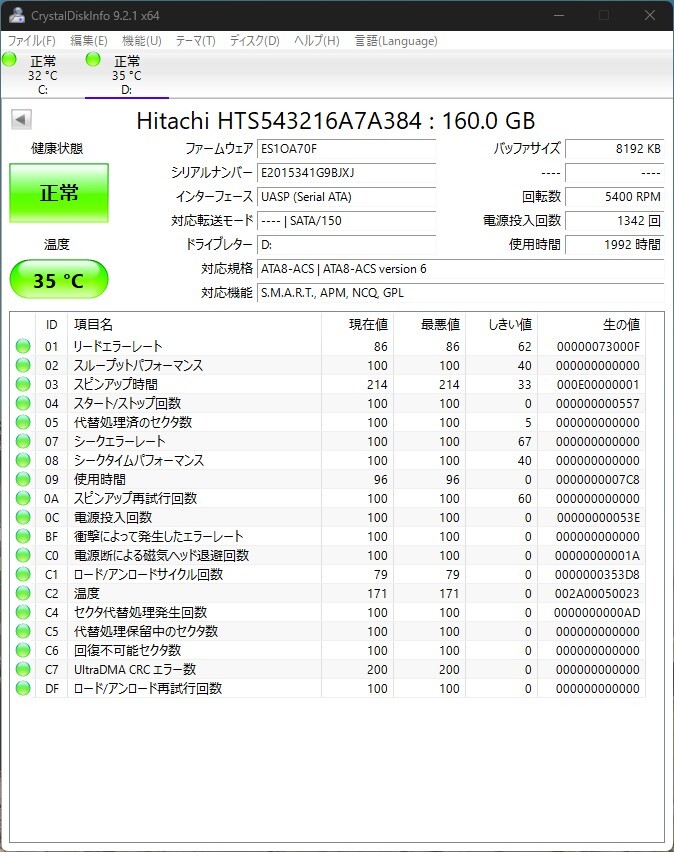Click the features field S.M.A.R.T., APM, NCQ, GPL
Image resolution: width=674 pixels, height=852 pixels.
(460, 292)
